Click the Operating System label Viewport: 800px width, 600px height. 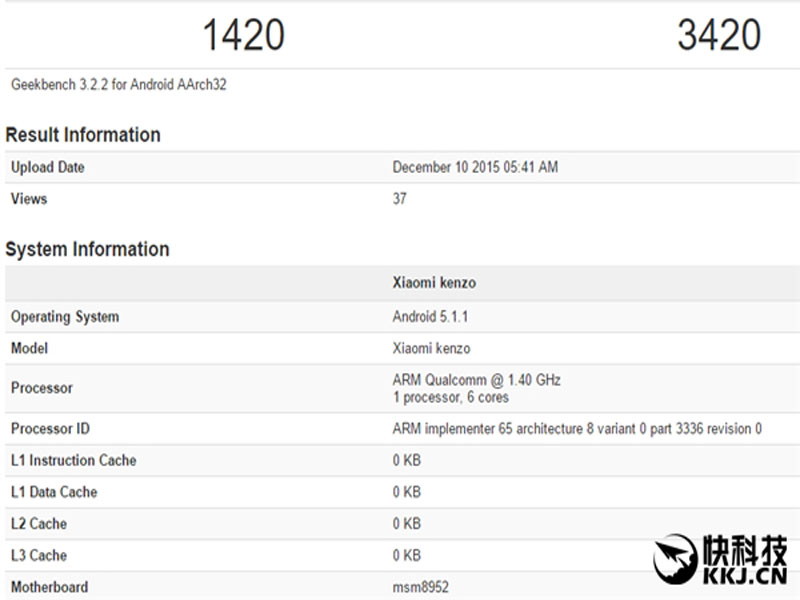pos(65,317)
